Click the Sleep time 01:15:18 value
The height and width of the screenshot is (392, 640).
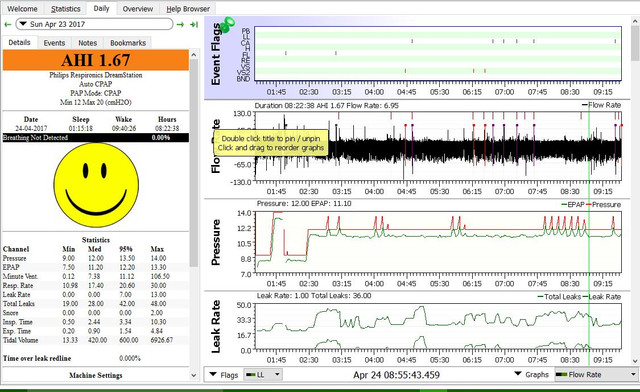tap(80, 128)
